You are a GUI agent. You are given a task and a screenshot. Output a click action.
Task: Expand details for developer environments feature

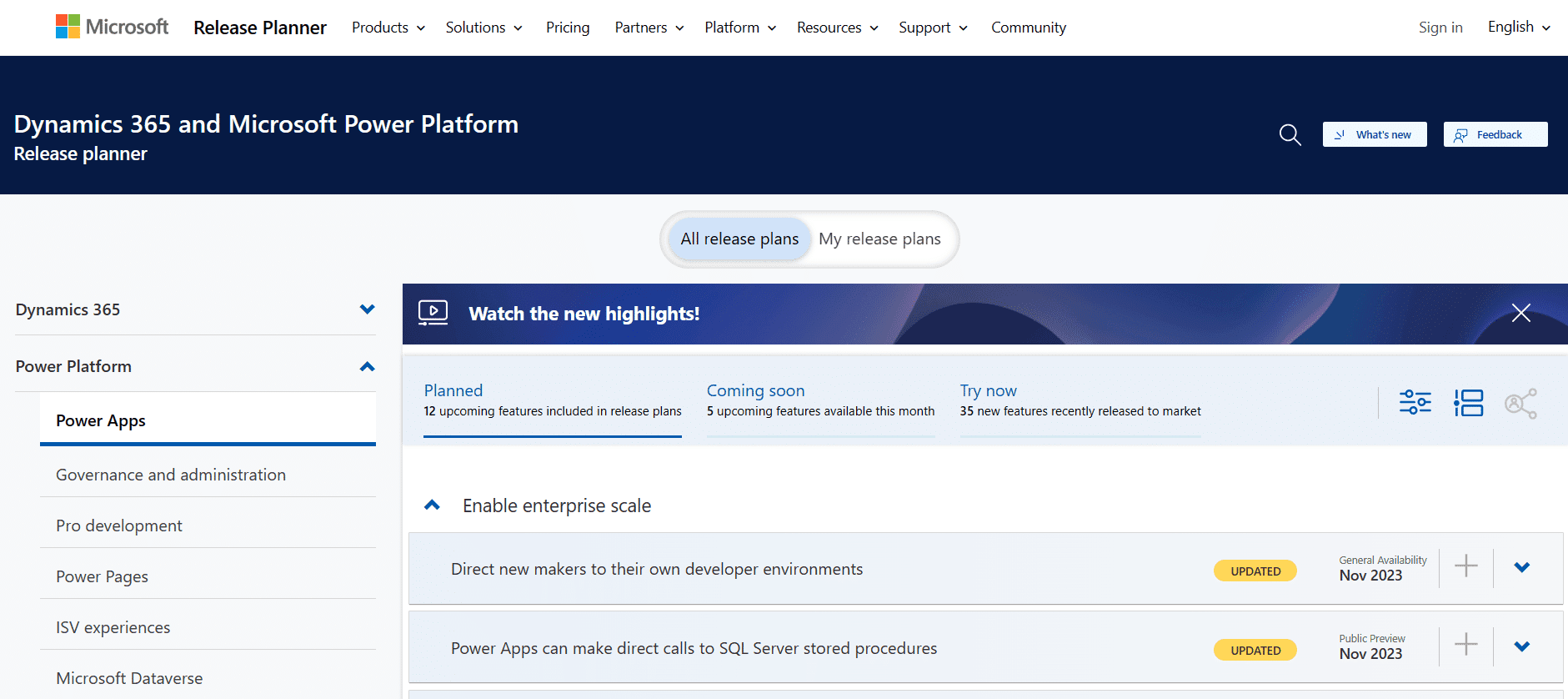click(x=1521, y=567)
